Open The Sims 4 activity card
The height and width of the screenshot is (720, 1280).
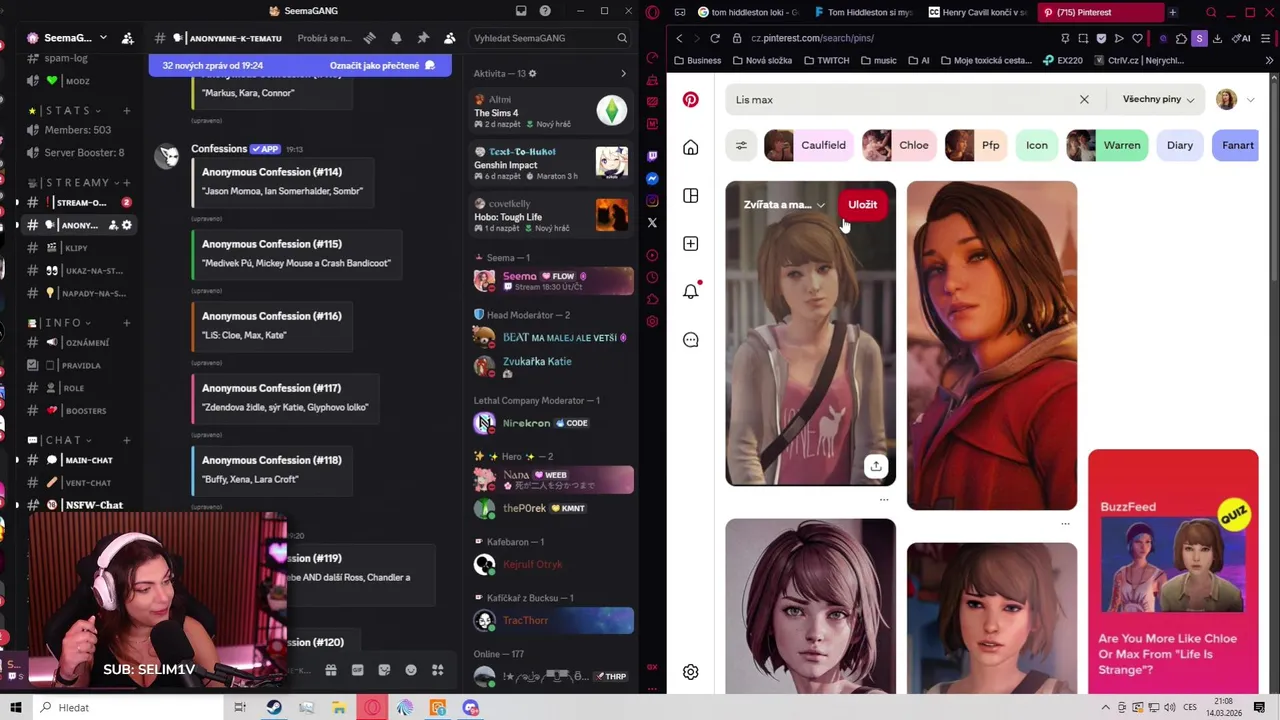click(x=551, y=111)
